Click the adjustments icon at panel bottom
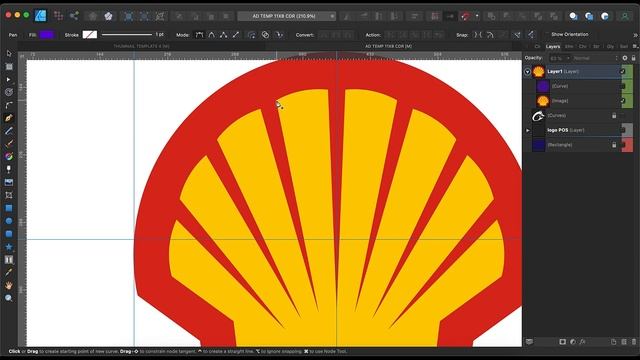This screenshot has width=640, height=360. tap(573, 342)
